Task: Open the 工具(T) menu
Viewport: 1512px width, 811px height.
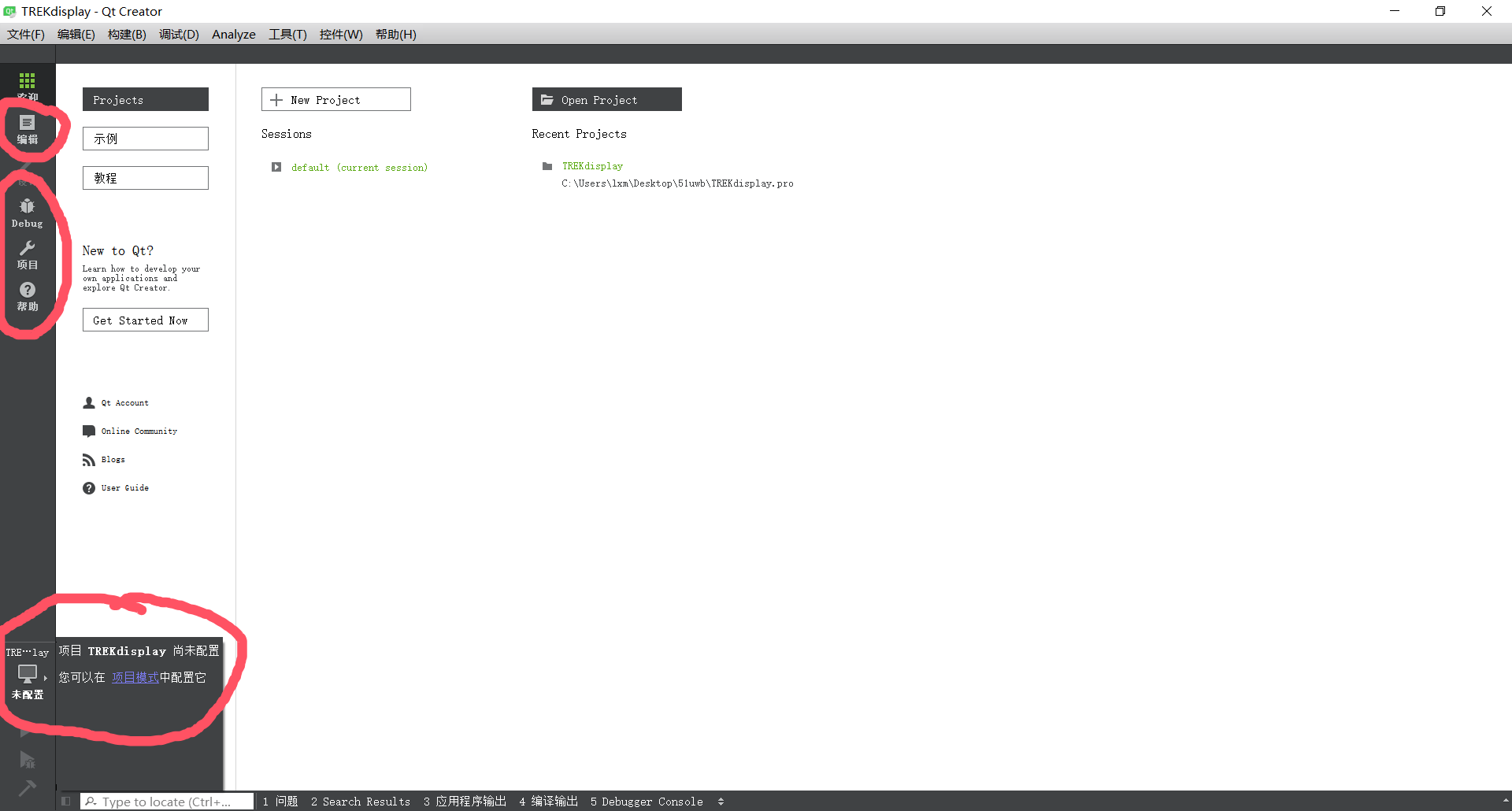Action: tap(287, 34)
